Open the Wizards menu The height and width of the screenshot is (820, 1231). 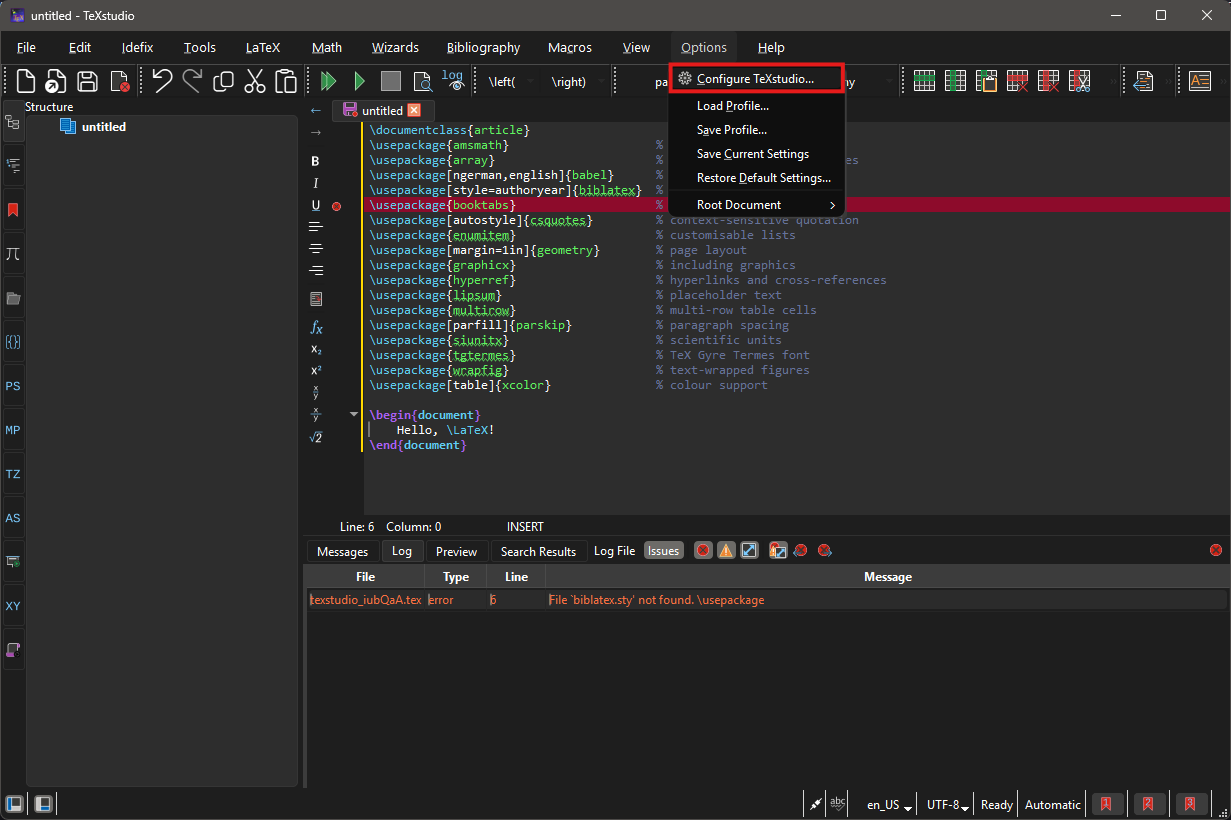(395, 47)
